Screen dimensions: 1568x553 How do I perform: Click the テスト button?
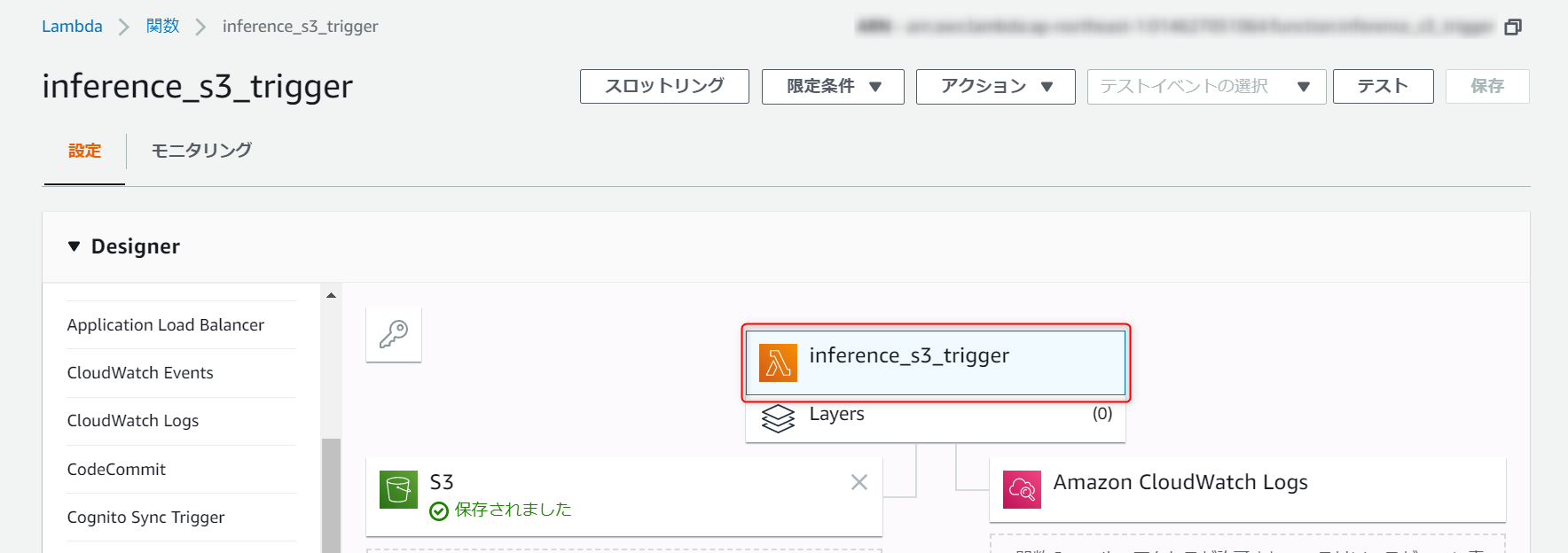pyautogui.click(x=1383, y=87)
